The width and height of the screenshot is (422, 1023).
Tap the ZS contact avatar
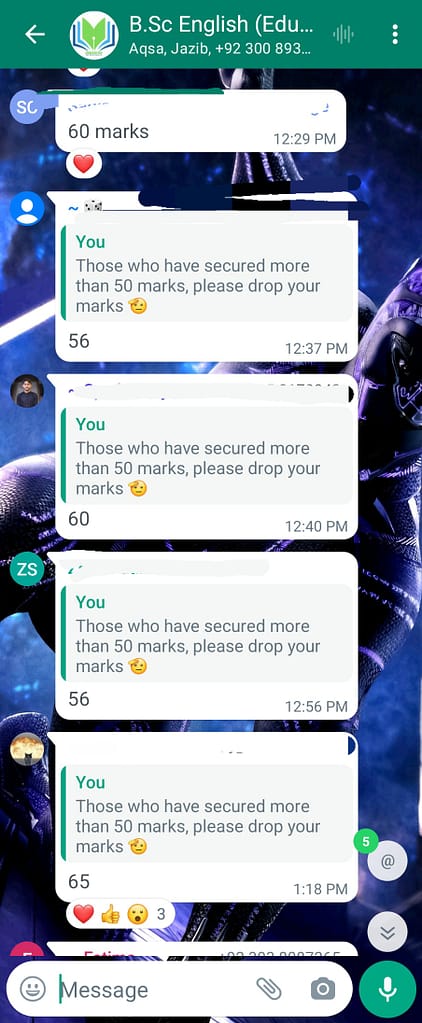click(27, 570)
